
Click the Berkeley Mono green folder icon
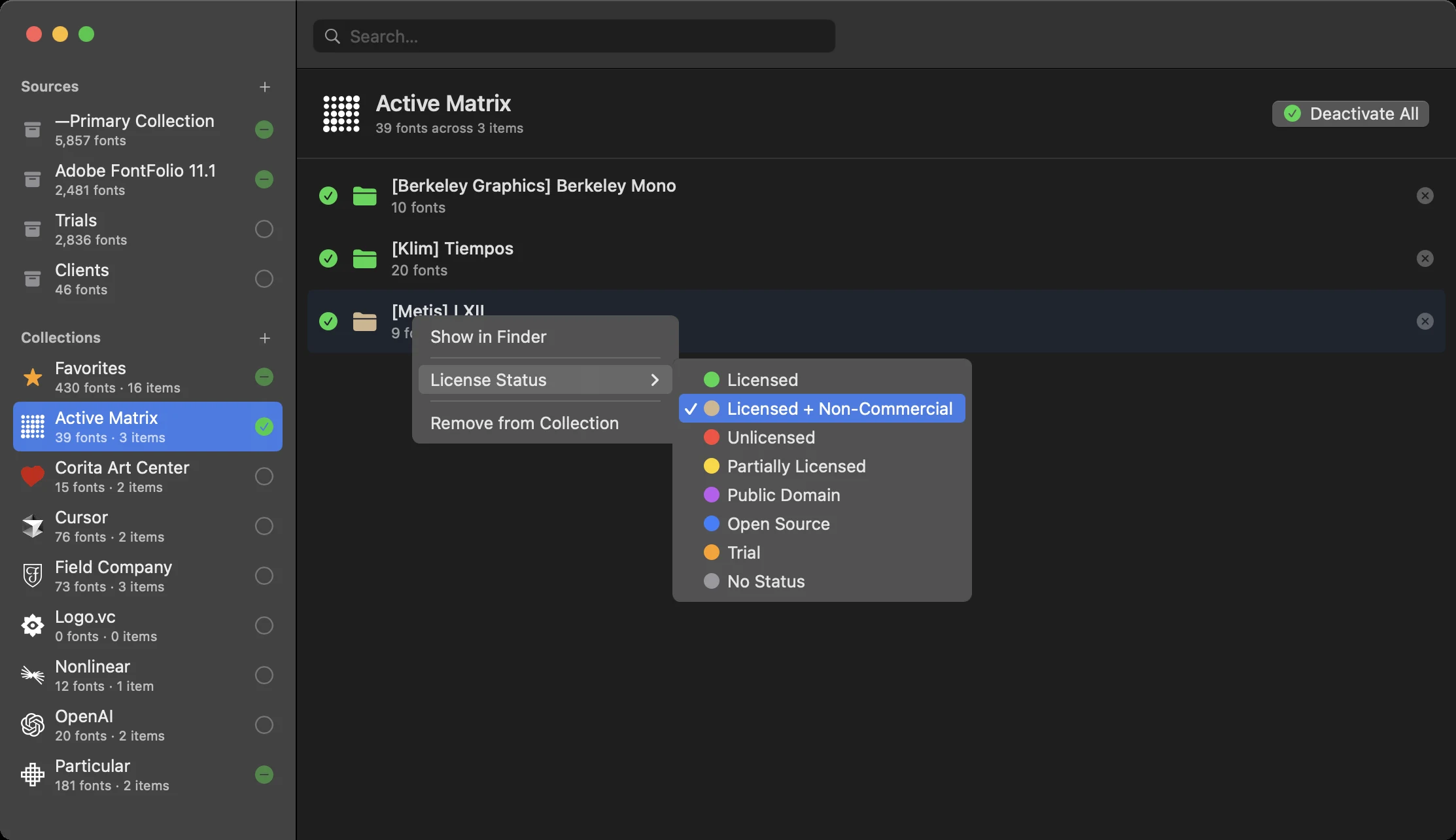[x=365, y=196]
